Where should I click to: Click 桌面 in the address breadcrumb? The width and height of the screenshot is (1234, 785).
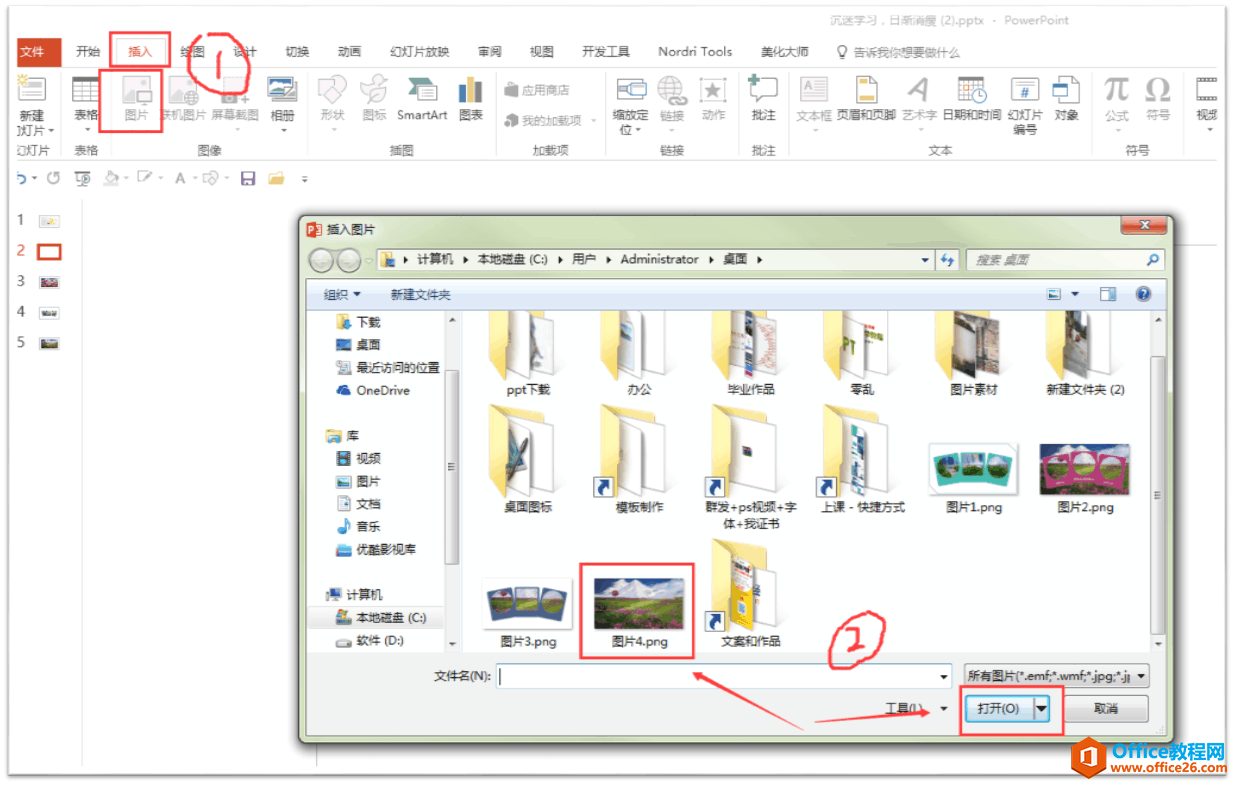pyautogui.click(x=735, y=259)
